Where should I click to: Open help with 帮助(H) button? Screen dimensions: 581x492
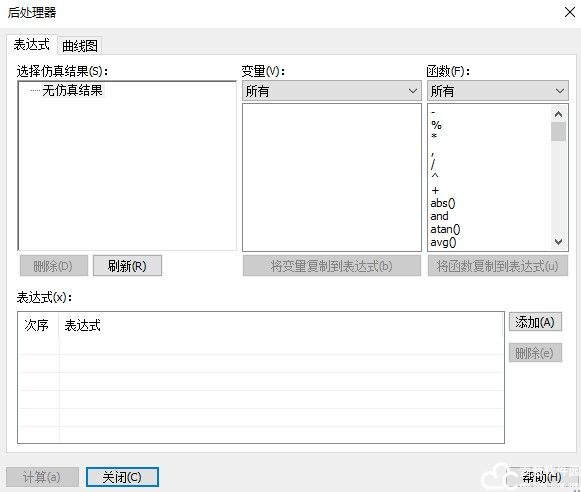click(x=541, y=478)
